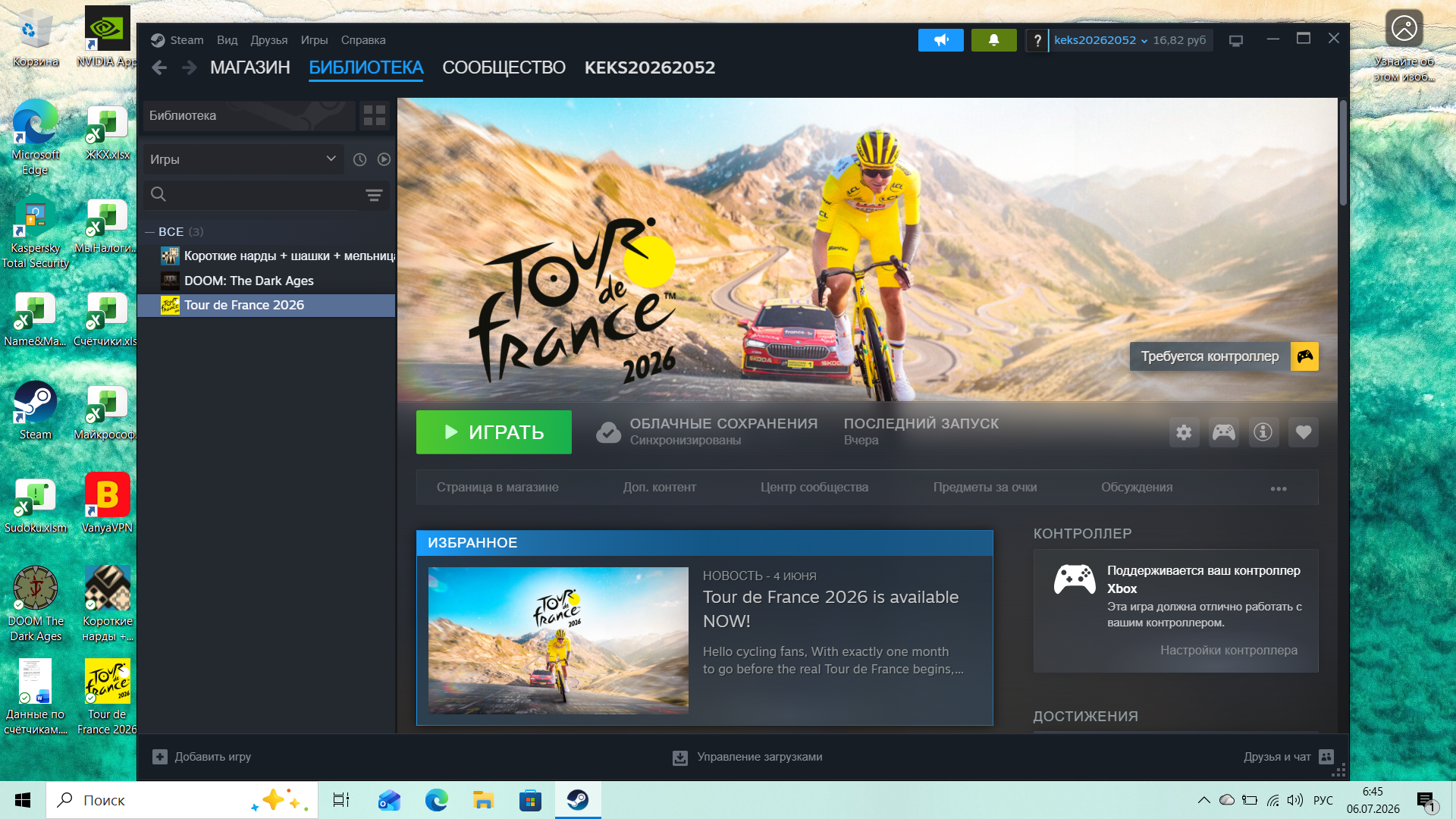Open the Игры filter dropdown
The width and height of the screenshot is (1456, 819).
click(x=243, y=159)
